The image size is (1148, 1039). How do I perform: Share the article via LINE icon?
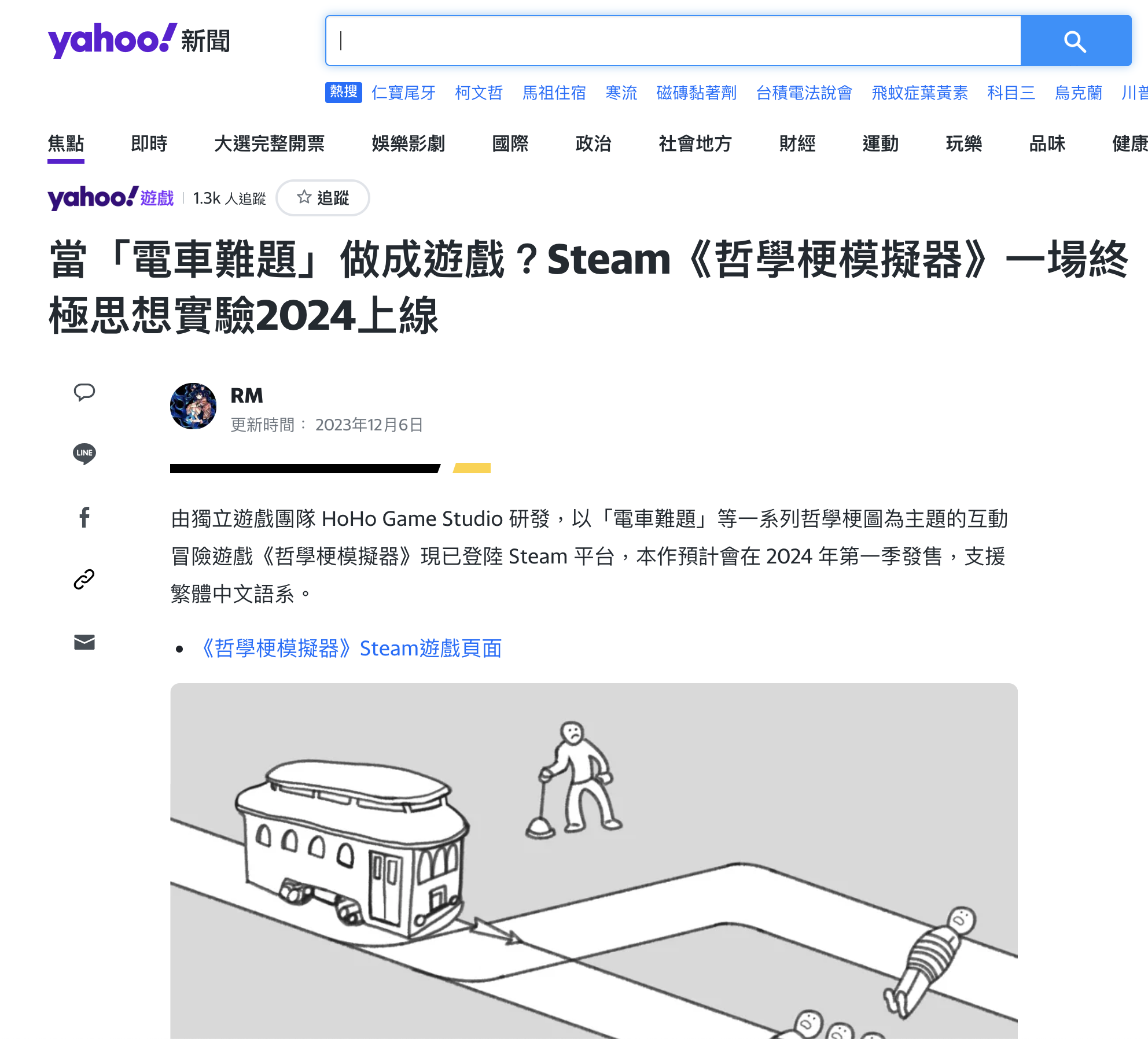[84, 454]
